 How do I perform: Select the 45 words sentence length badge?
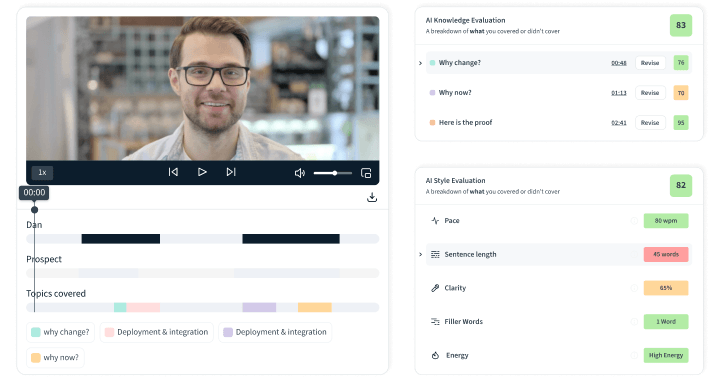tap(666, 254)
